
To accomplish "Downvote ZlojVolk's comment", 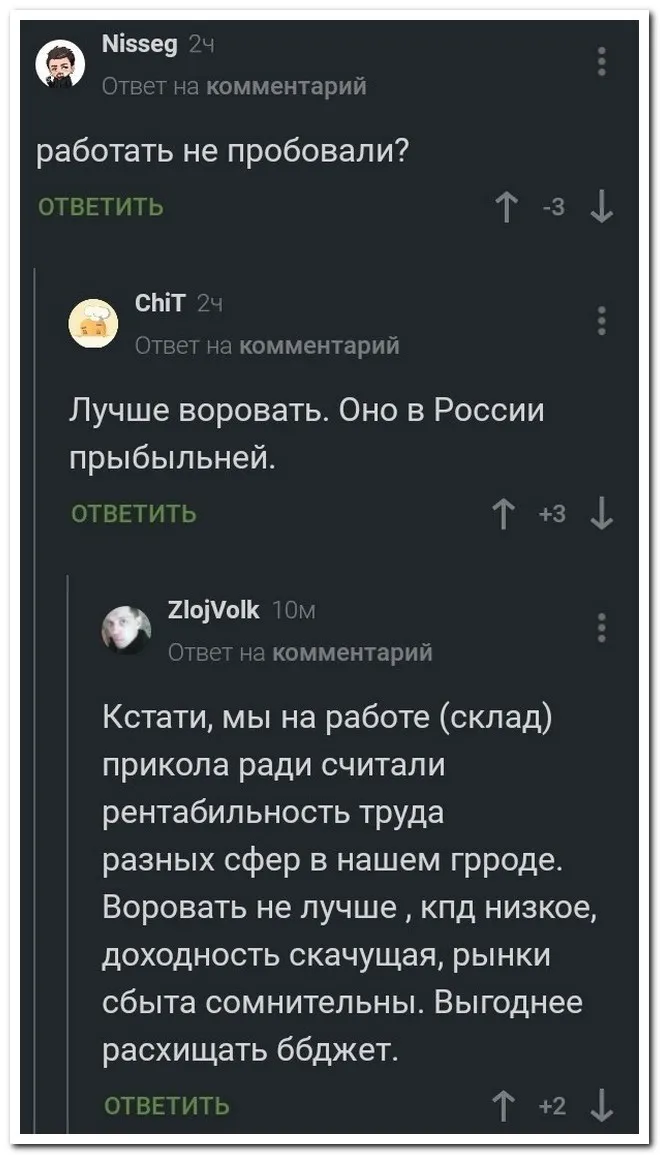I will [601, 1105].
